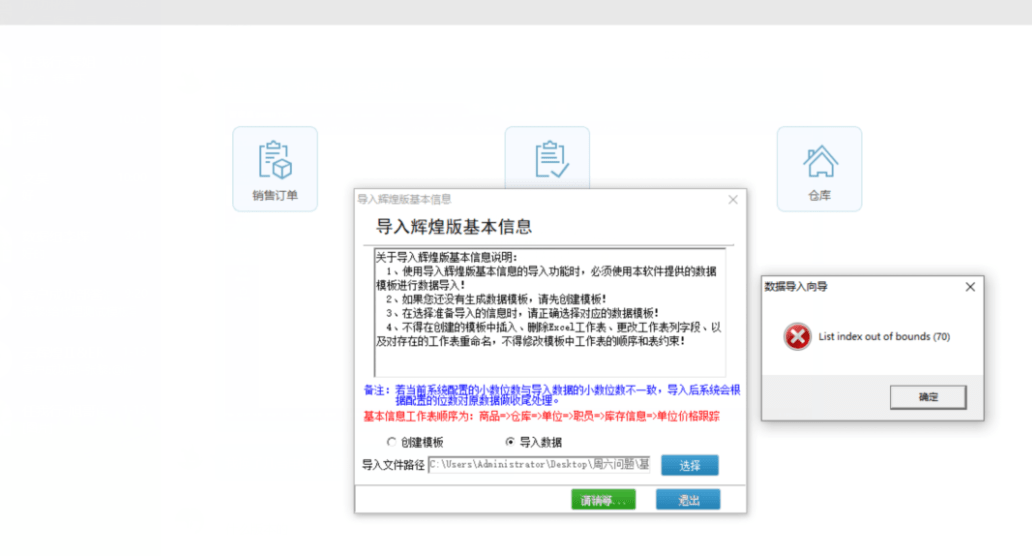Click the red error icon in 数据导入向导
The height and width of the screenshot is (556, 1032).
click(x=797, y=337)
